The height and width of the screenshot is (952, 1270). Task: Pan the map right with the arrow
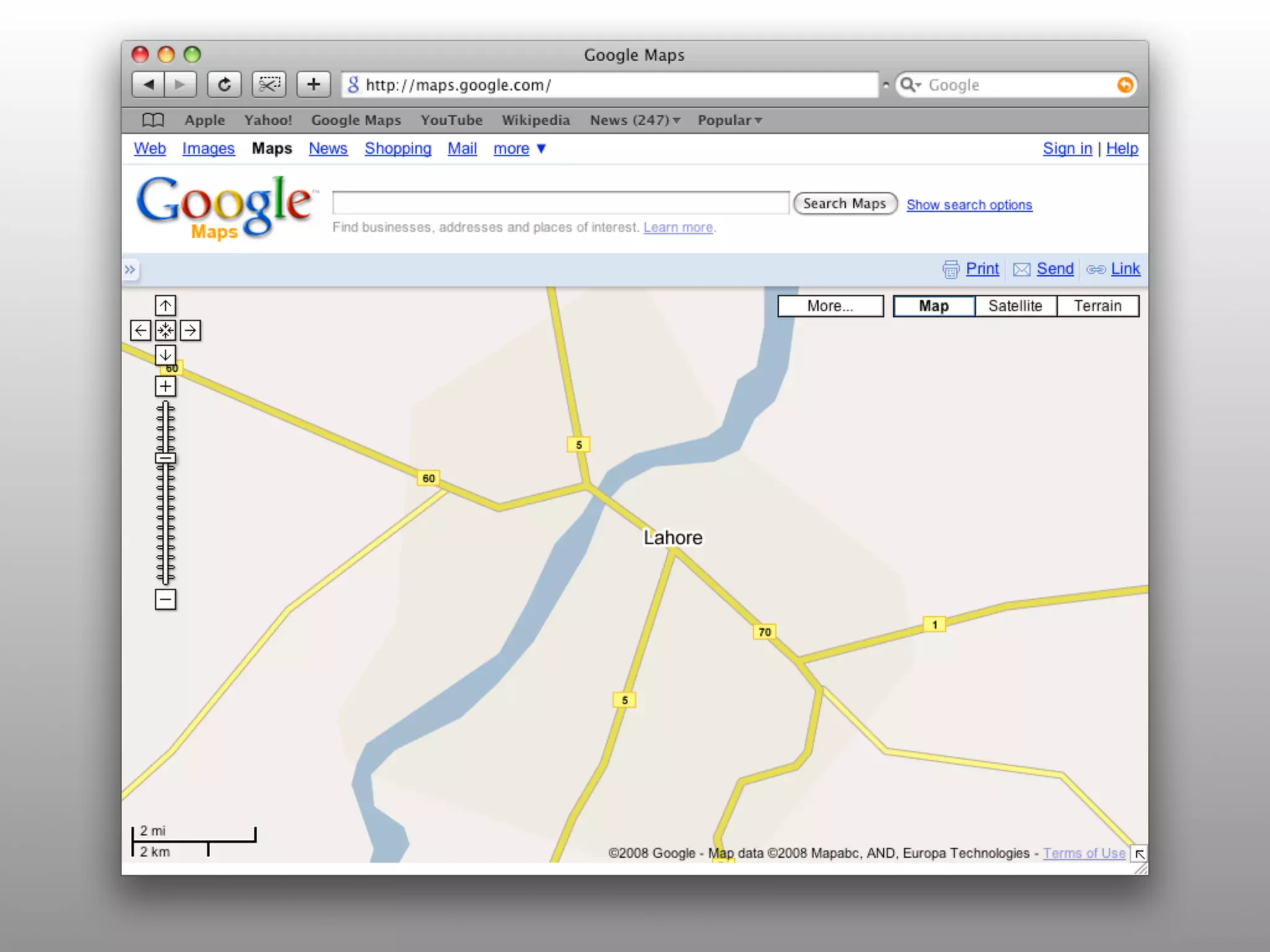tap(190, 330)
